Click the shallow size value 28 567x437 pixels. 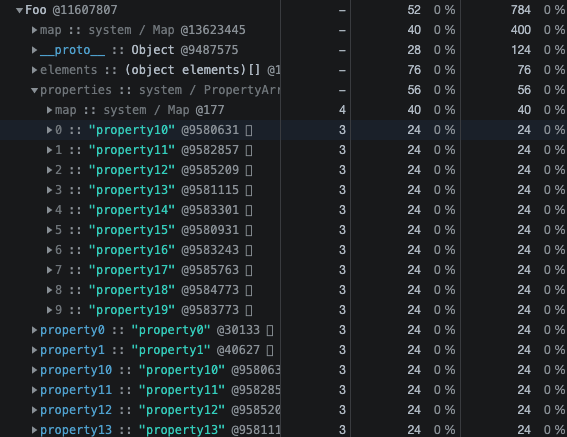tap(414, 50)
